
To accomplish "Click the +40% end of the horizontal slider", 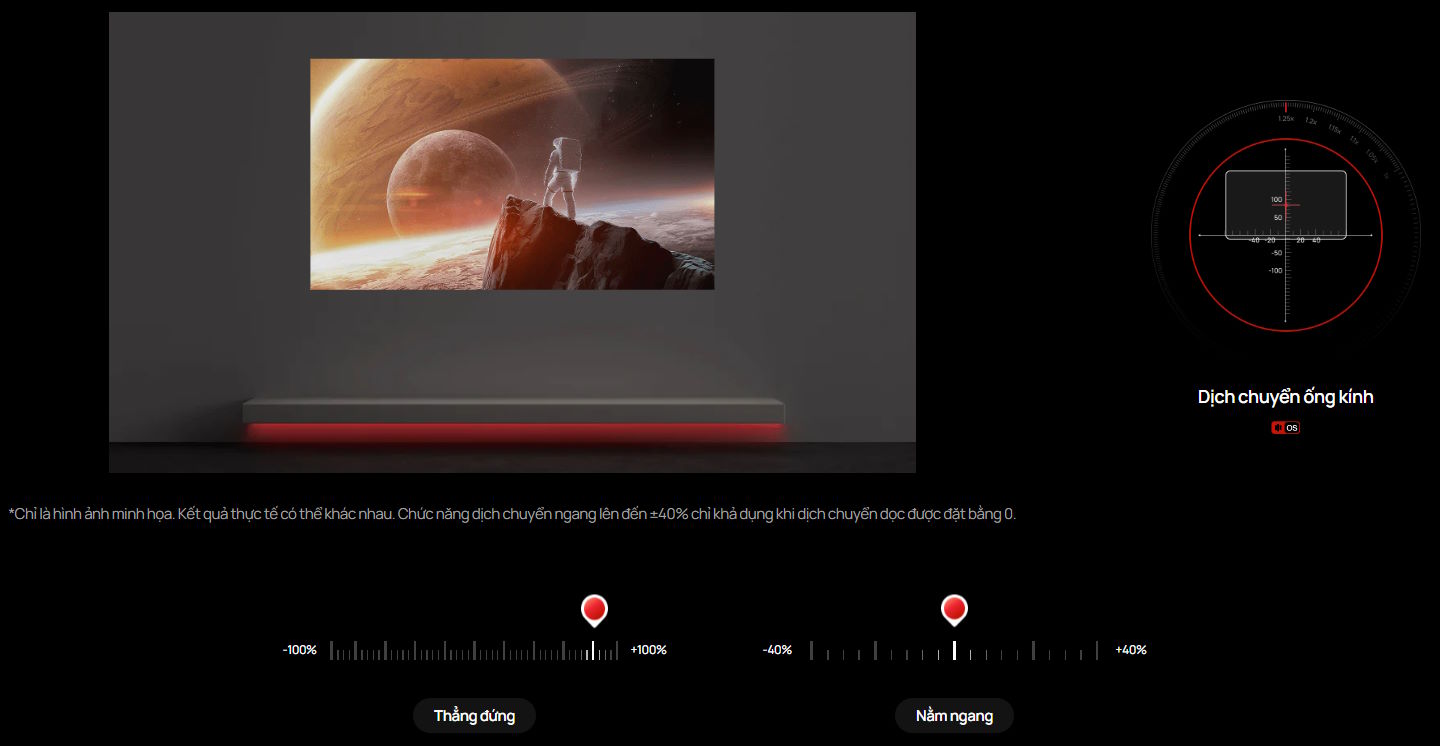I will coord(1131,650).
